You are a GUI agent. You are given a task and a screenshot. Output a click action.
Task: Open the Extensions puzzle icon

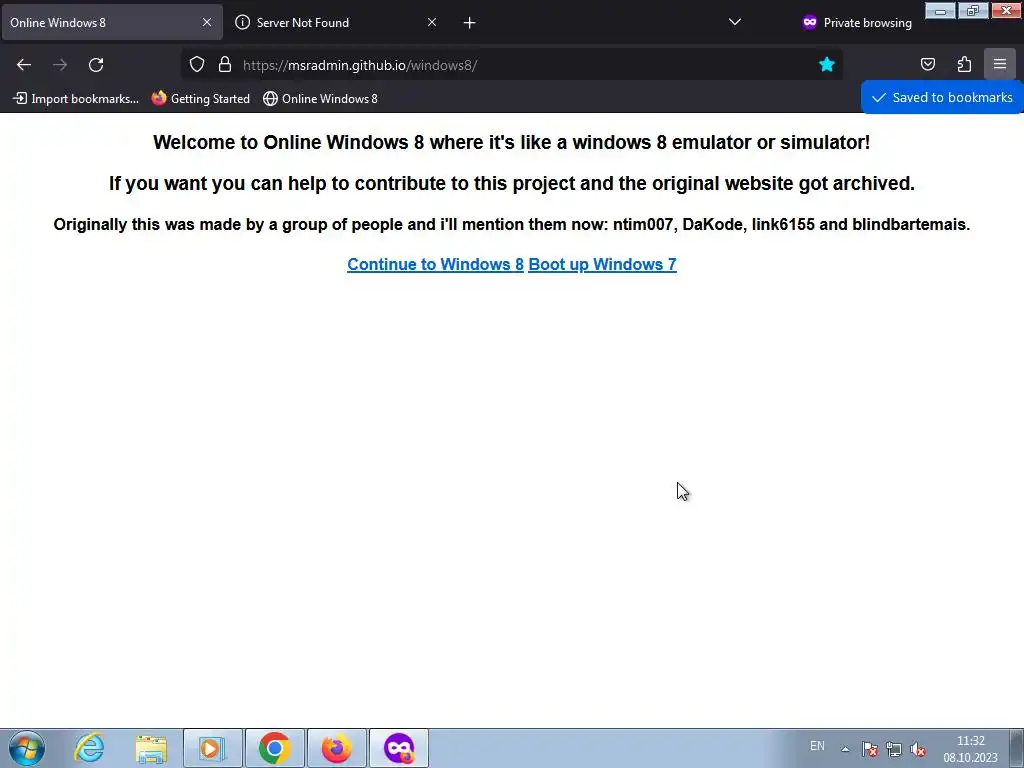964,64
